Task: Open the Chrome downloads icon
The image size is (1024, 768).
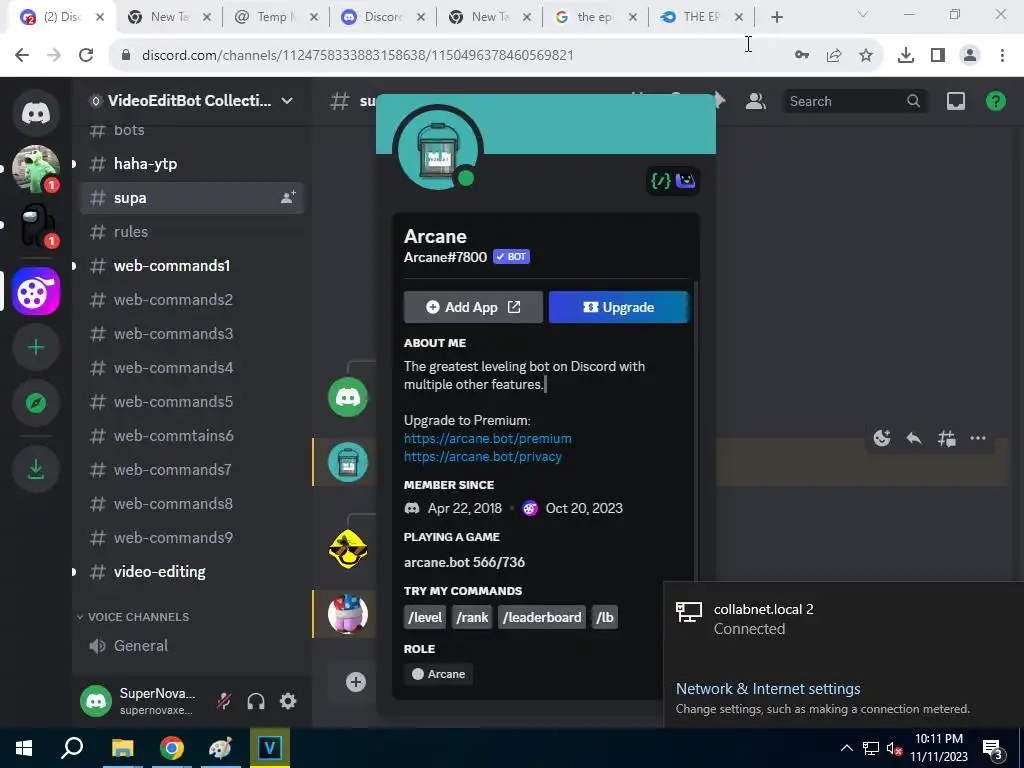Action: click(x=905, y=55)
